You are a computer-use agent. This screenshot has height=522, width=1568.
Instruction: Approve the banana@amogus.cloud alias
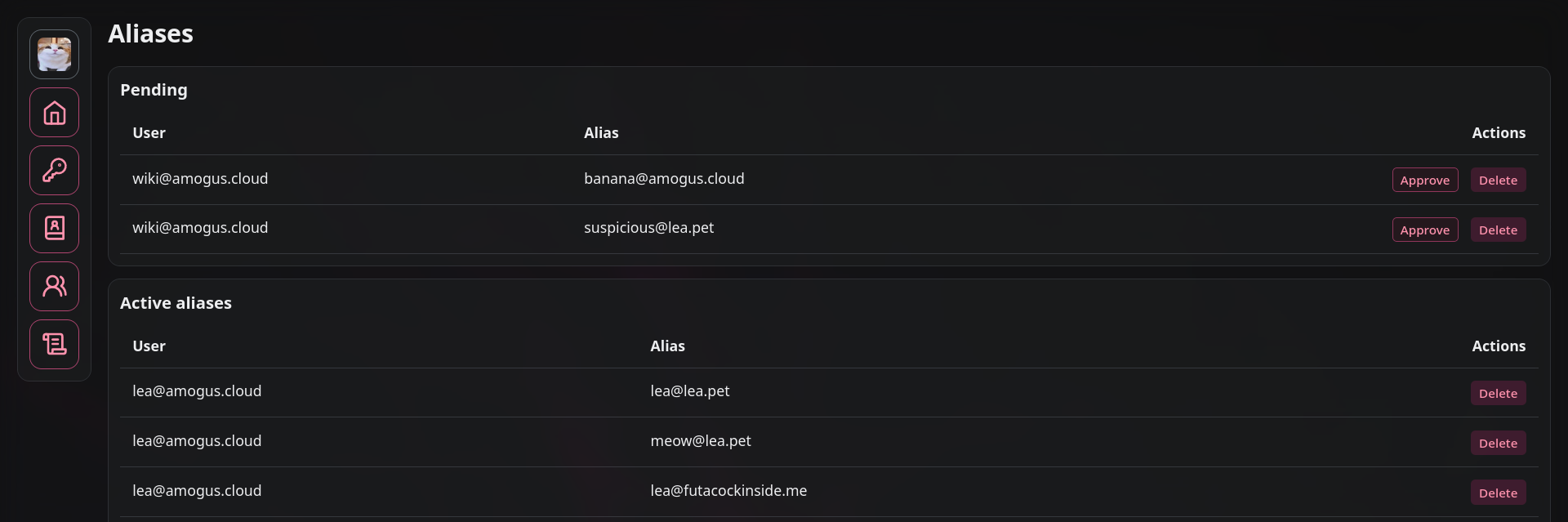(1425, 181)
